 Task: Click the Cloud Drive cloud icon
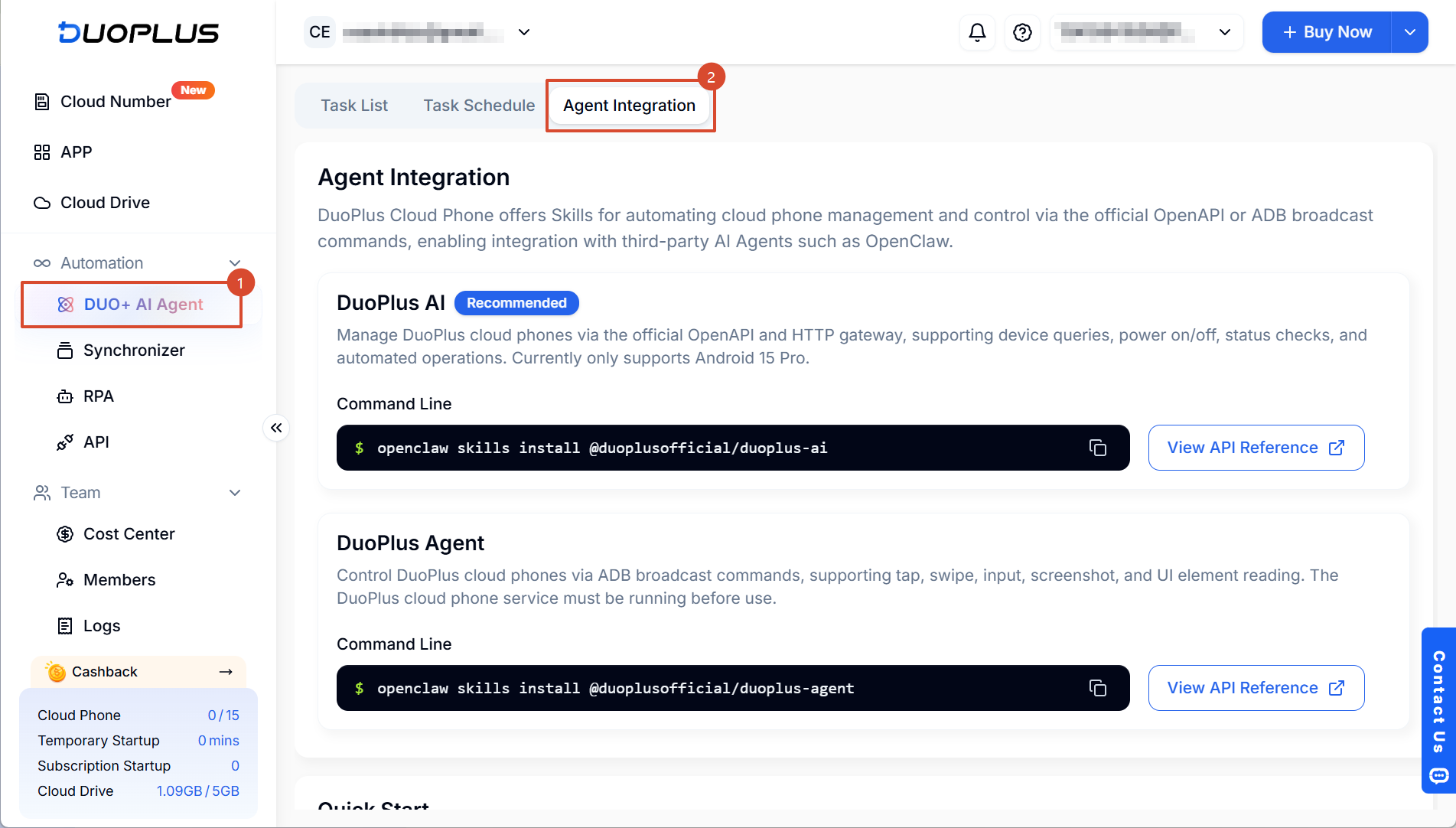coord(42,203)
